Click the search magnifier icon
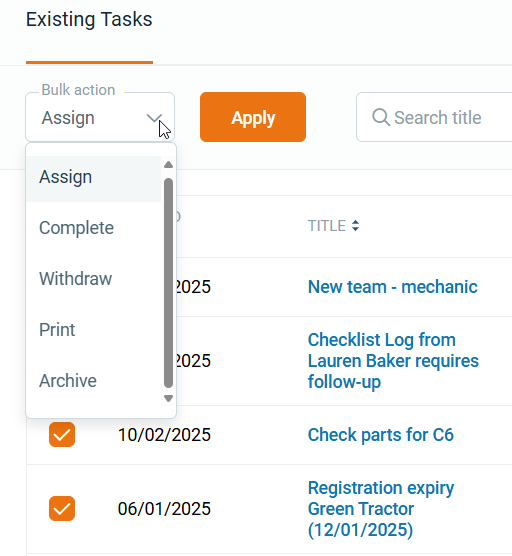 coord(381,117)
